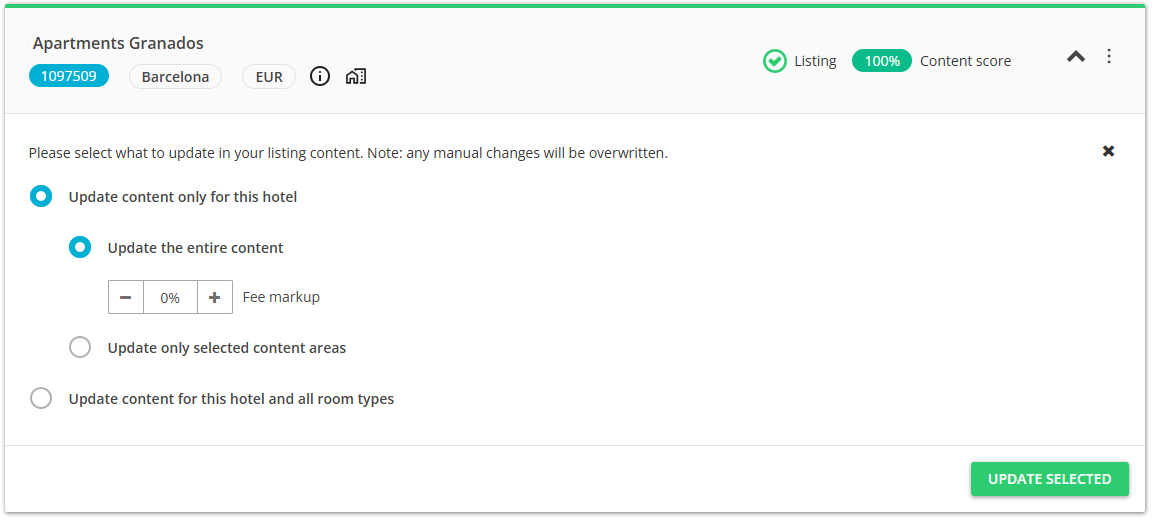The height and width of the screenshot is (521, 1154).
Task: Click the fee markup percentage field
Action: tap(170, 297)
